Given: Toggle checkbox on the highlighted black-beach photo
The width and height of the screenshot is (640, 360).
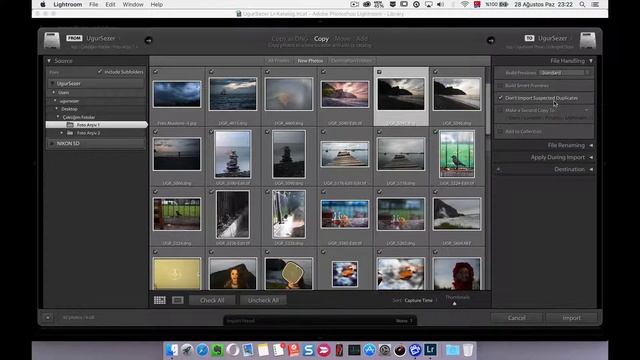Looking at the screenshot, I should coord(379,72).
